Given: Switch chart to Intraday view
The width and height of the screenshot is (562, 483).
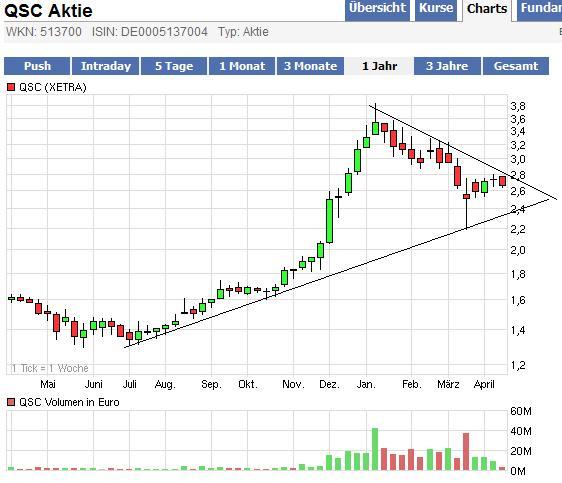Looking at the screenshot, I should pos(105,66).
